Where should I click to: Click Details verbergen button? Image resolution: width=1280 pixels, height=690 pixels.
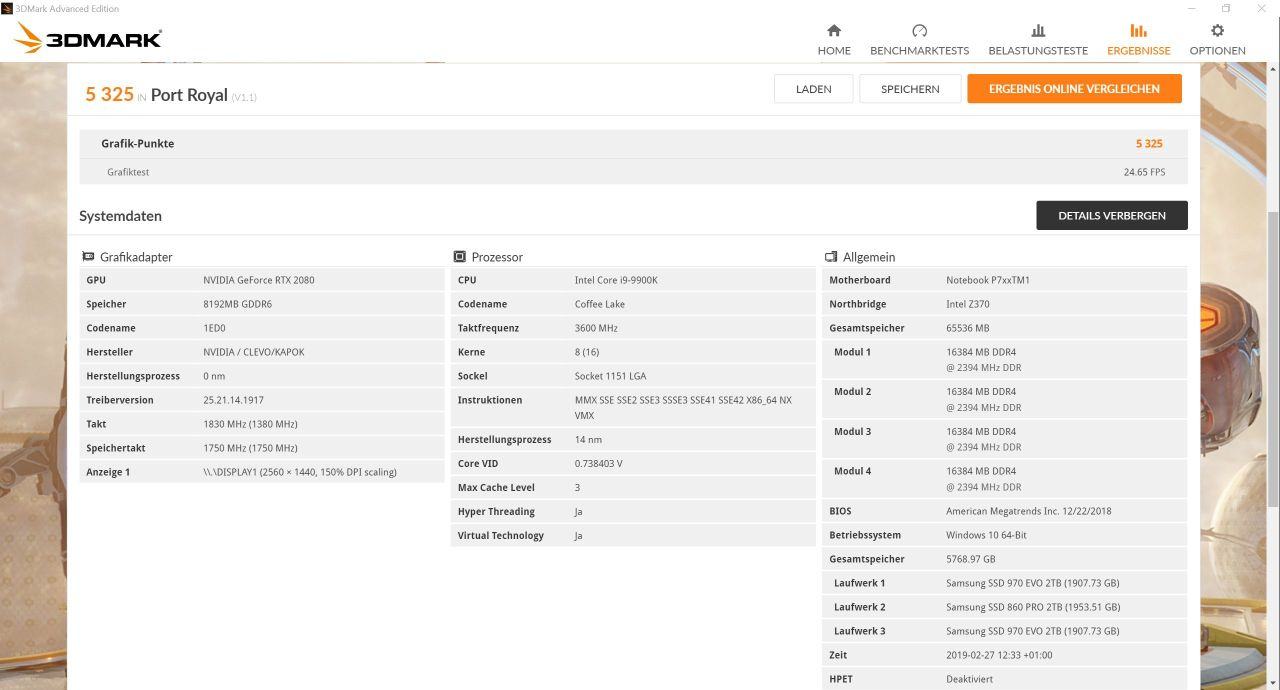pyautogui.click(x=1112, y=215)
